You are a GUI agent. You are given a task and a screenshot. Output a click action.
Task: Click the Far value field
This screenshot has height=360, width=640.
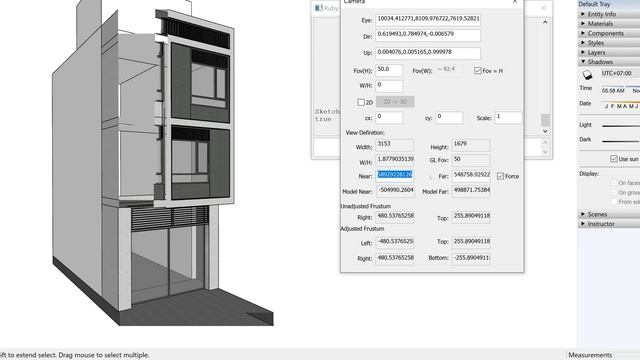point(471,175)
